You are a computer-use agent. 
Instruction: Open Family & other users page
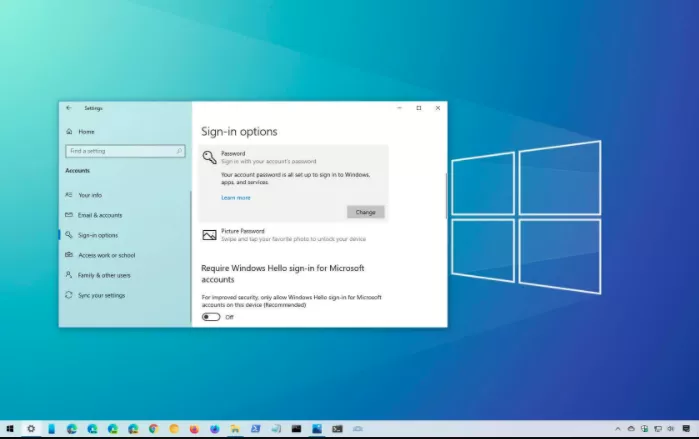pos(98,275)
